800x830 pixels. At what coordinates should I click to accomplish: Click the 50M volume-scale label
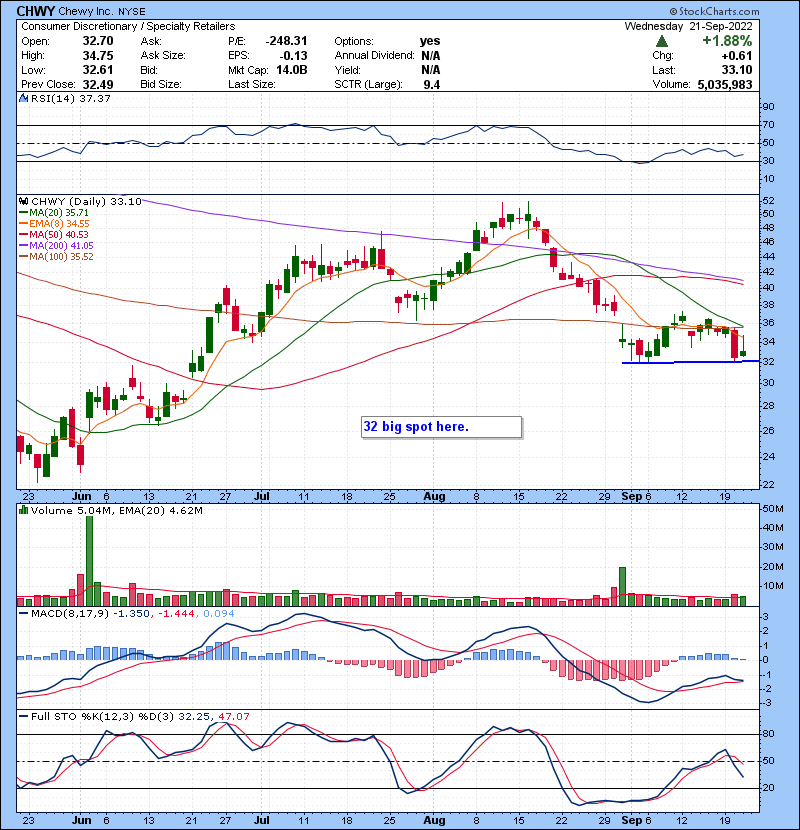pos(772,509)
